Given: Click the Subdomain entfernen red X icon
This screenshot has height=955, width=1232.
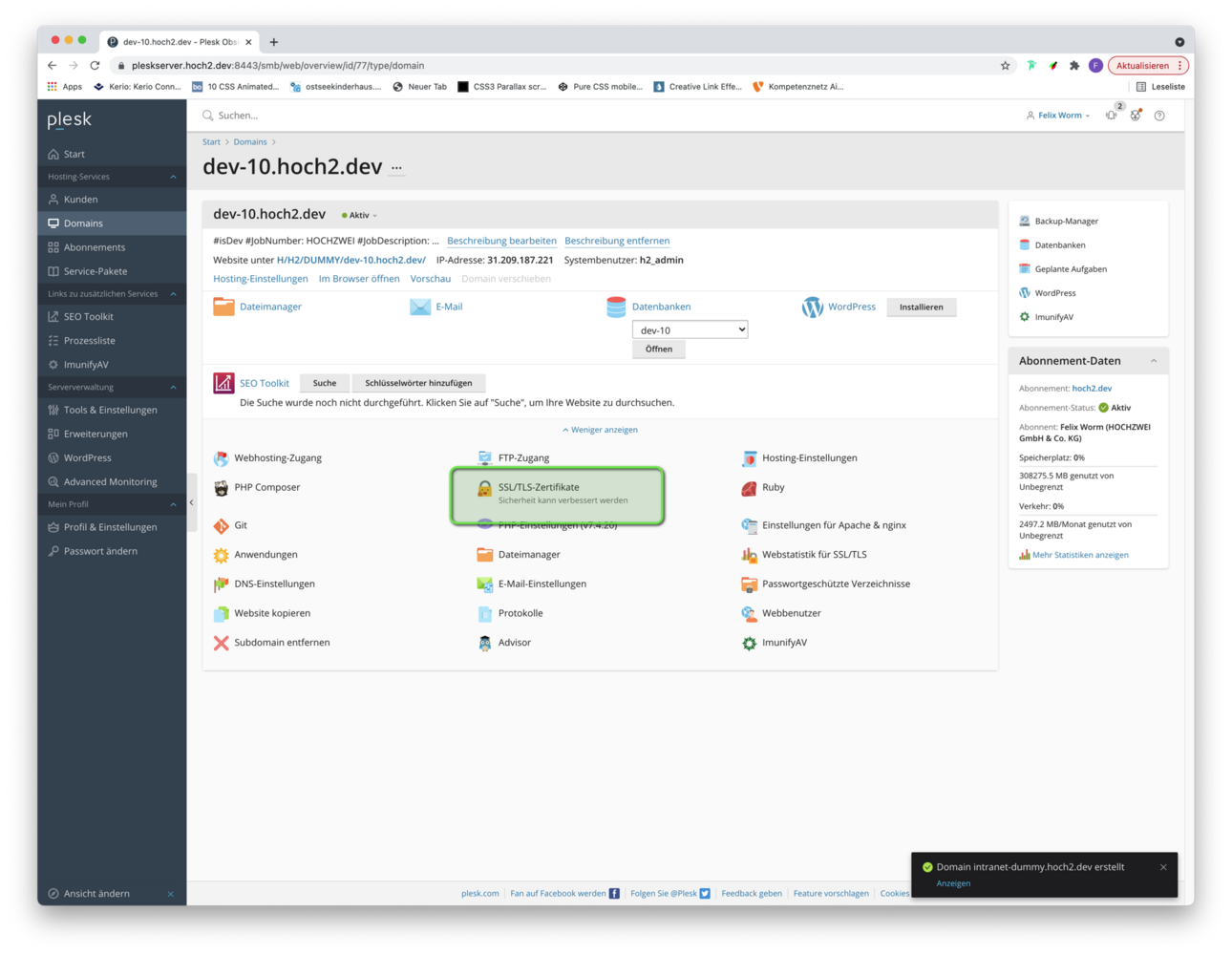Looking at the screenshot, I should point(222,643).
